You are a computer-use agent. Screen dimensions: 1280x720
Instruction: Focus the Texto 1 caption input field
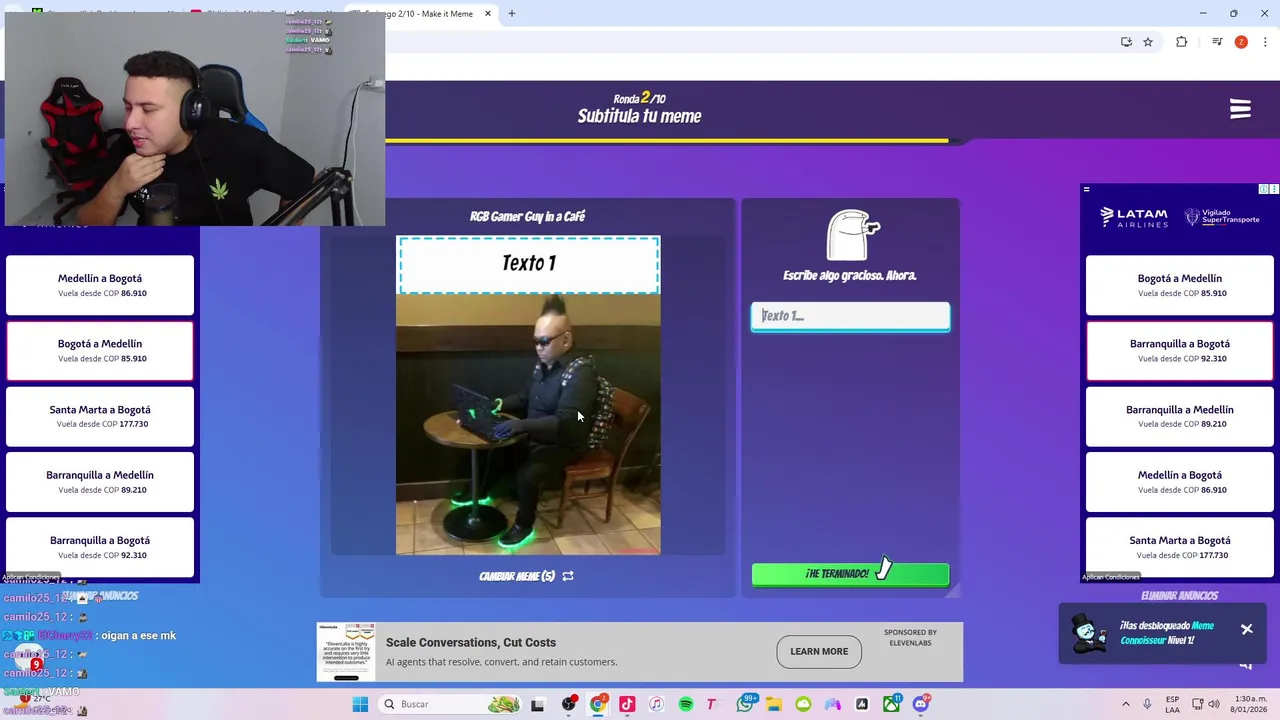pyautogui.click(x=850, y=316)
